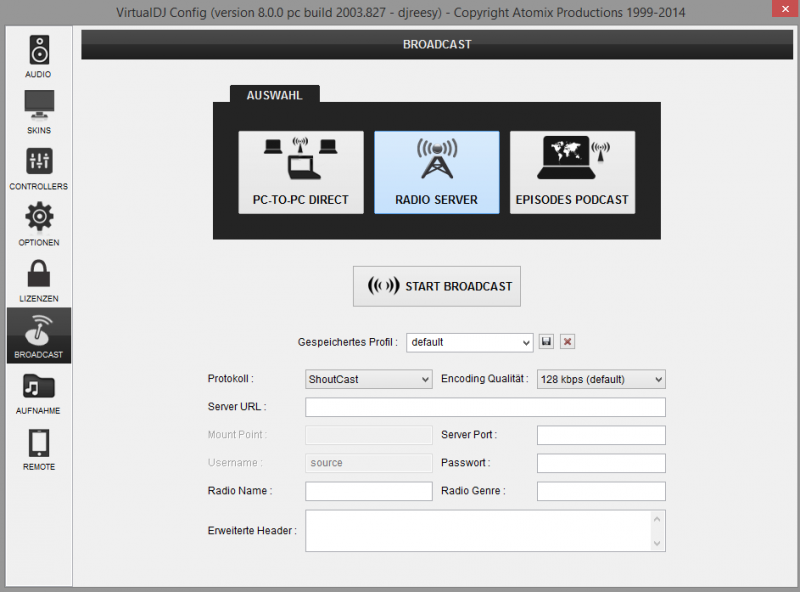Choose Radio Server broadcast mode

437,172
